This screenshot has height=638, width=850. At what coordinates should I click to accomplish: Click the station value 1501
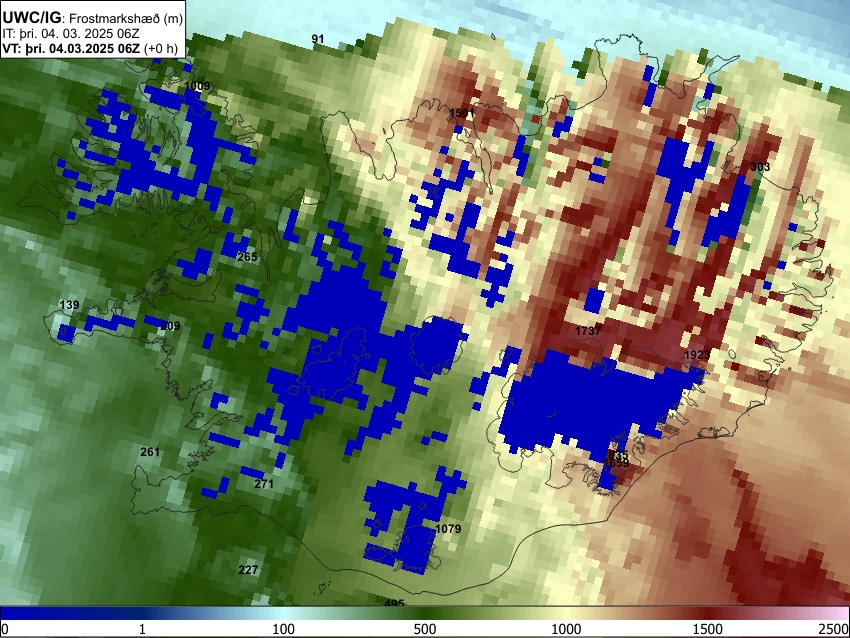point(462,113)
